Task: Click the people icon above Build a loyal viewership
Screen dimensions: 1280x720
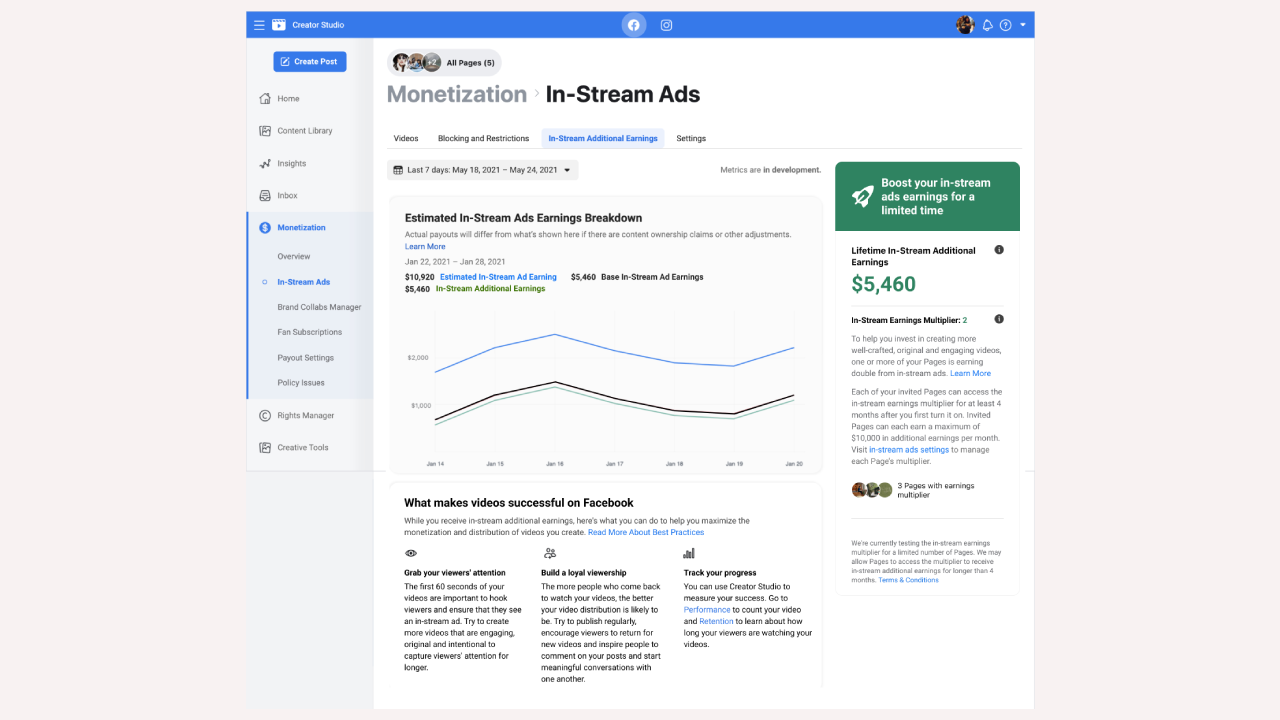Action: pyautogui.click(x=549, y=553)
